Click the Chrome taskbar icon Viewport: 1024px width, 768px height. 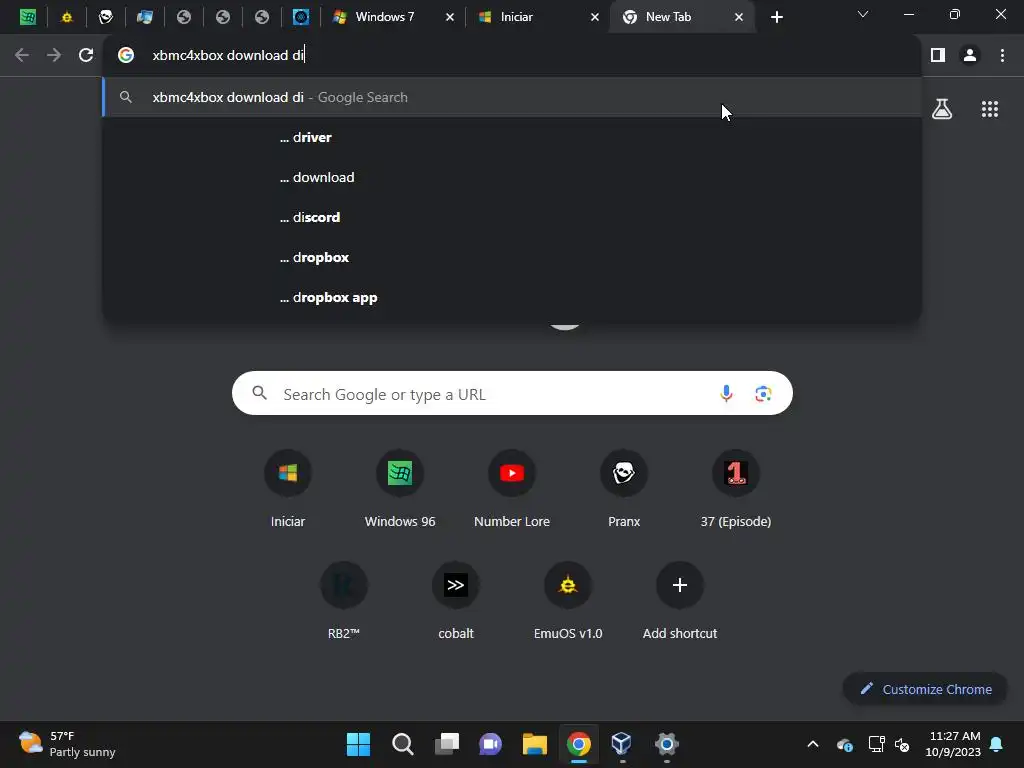point(579,744)
